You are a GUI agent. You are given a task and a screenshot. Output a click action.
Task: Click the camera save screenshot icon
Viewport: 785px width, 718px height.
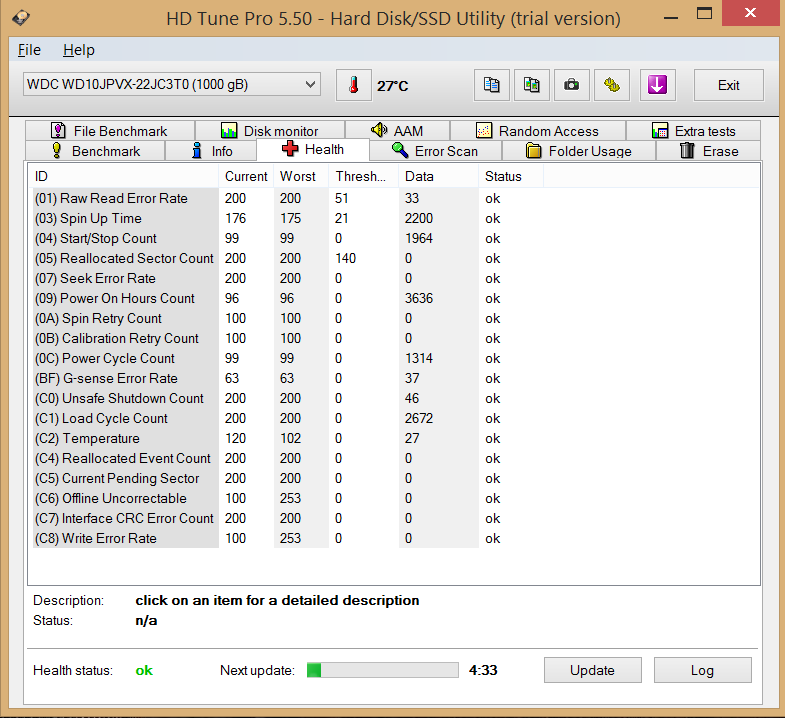(572, 85)
